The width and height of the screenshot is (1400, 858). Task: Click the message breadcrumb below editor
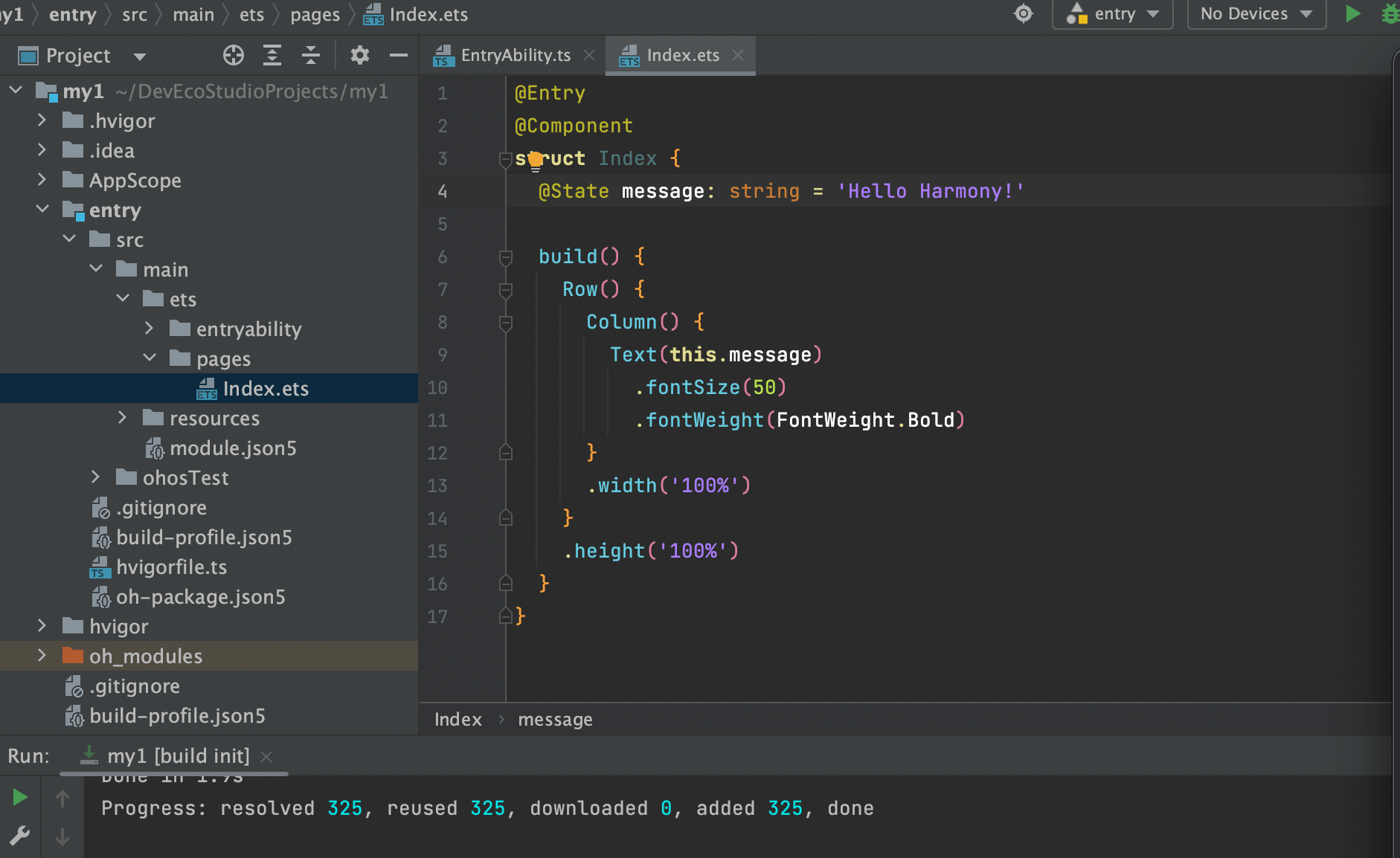point(555,720)
